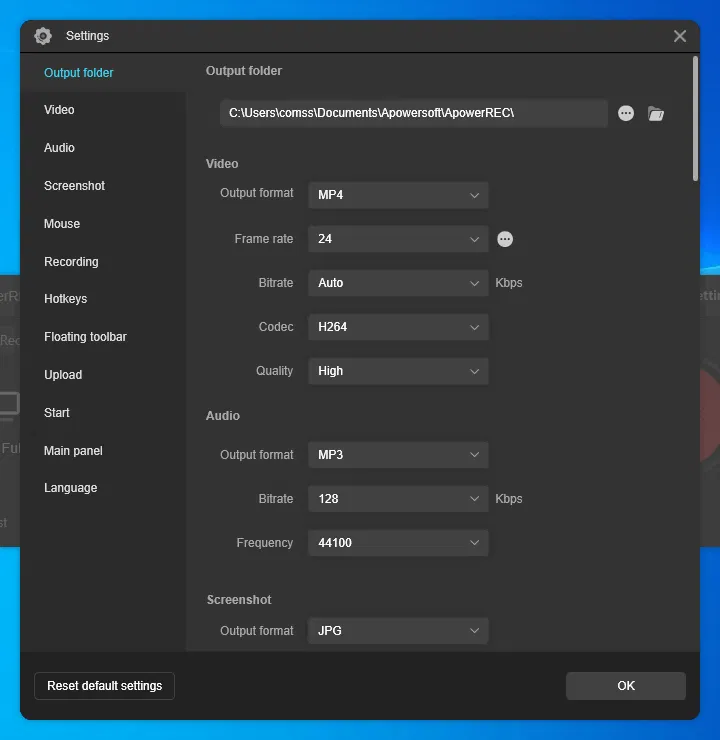Browse for output folder with ellipsis icon
Image resolution: width=720 pixels, height=740 pixels.
(626, 113)
